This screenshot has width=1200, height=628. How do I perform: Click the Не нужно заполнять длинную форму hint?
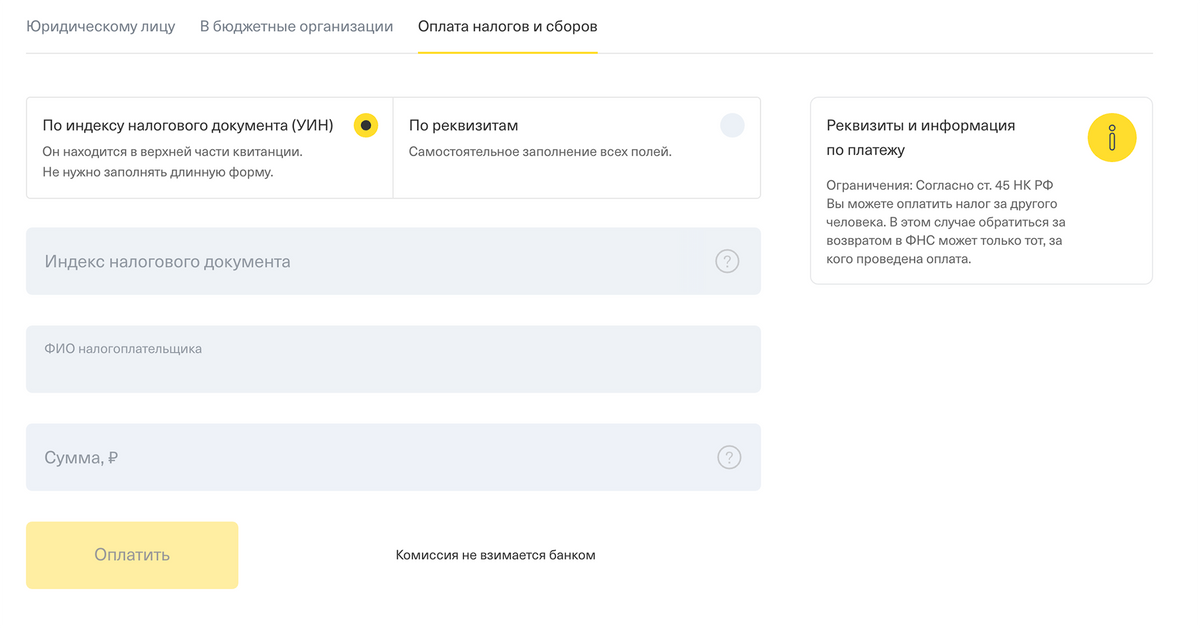tap(158, 172)
